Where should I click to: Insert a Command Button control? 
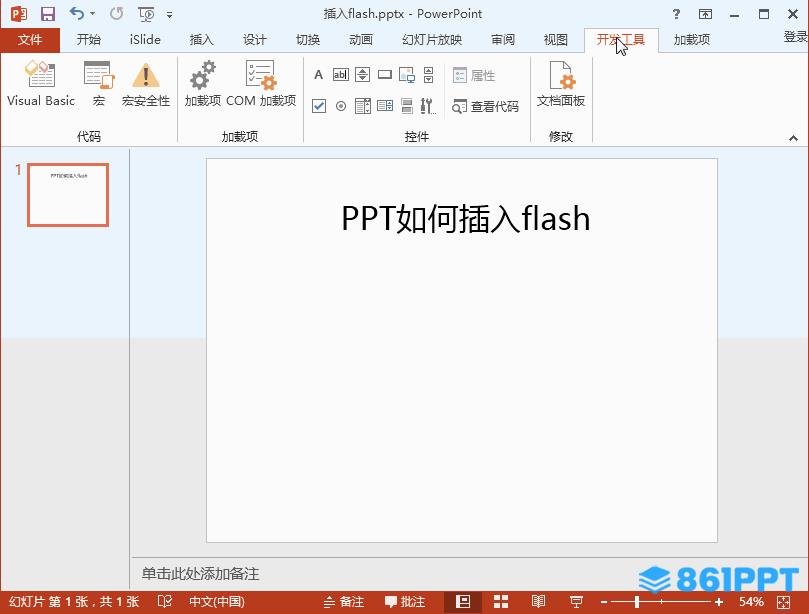click(385, 75)
